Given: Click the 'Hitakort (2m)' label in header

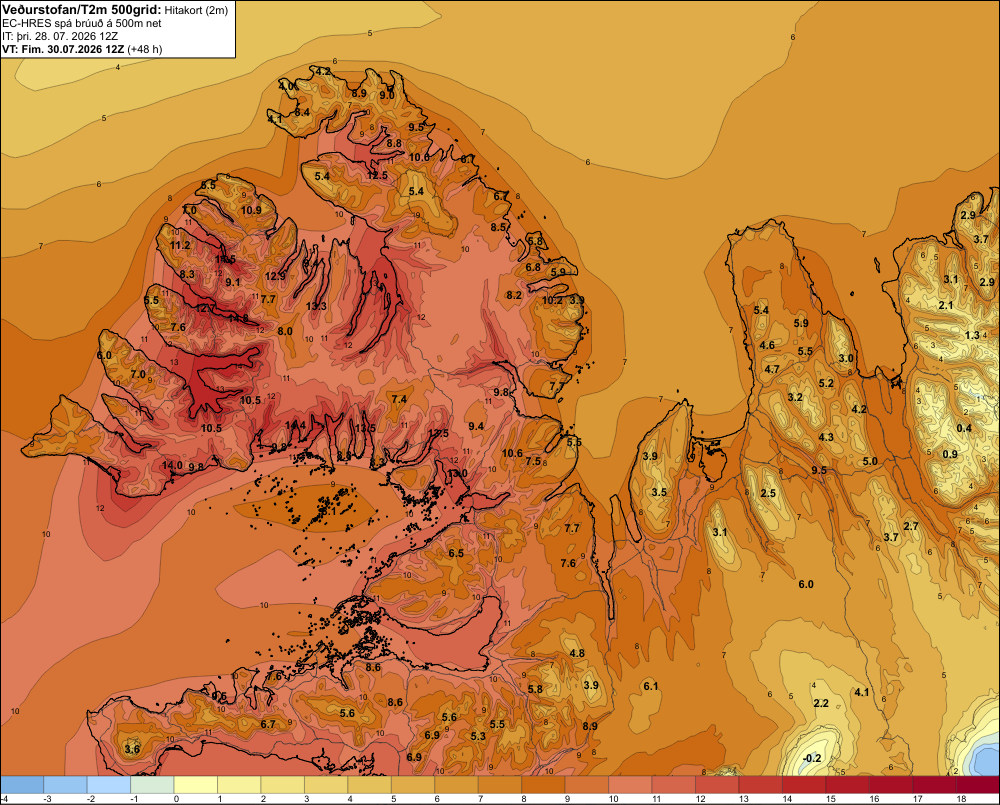Looking at the screenshot, I should point(196,10).
